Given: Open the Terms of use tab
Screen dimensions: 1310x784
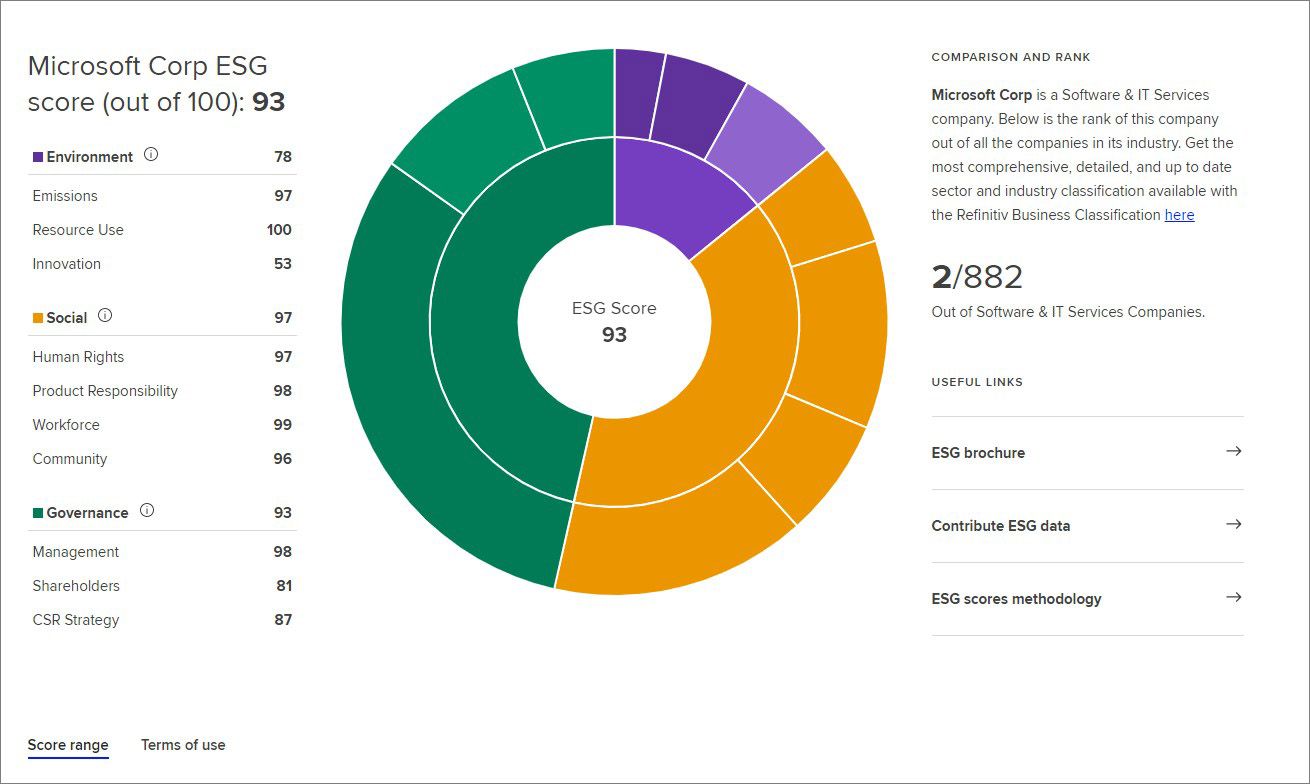Looking at the screenshot, I should point(183,745).
